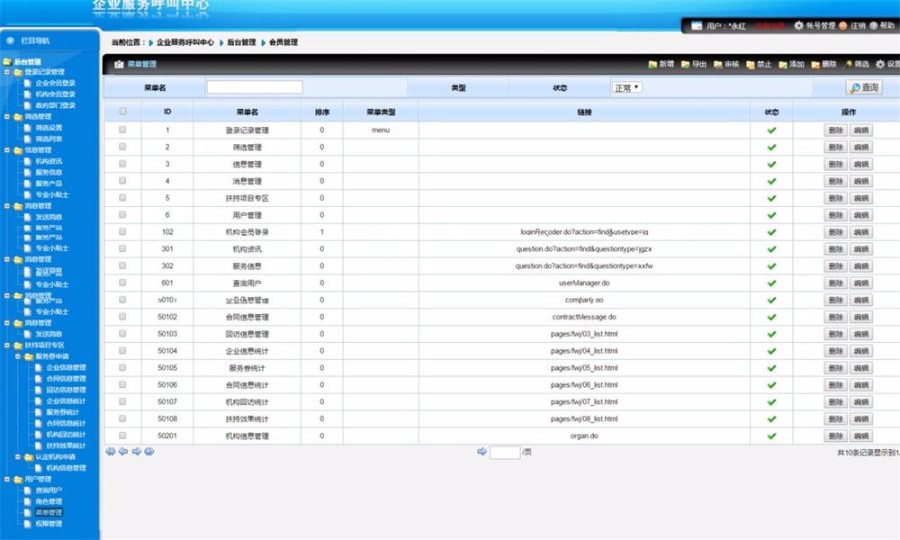Check the checkbox for row ID 6
This screenshot has width=900, height=540.
pos(122,215)
